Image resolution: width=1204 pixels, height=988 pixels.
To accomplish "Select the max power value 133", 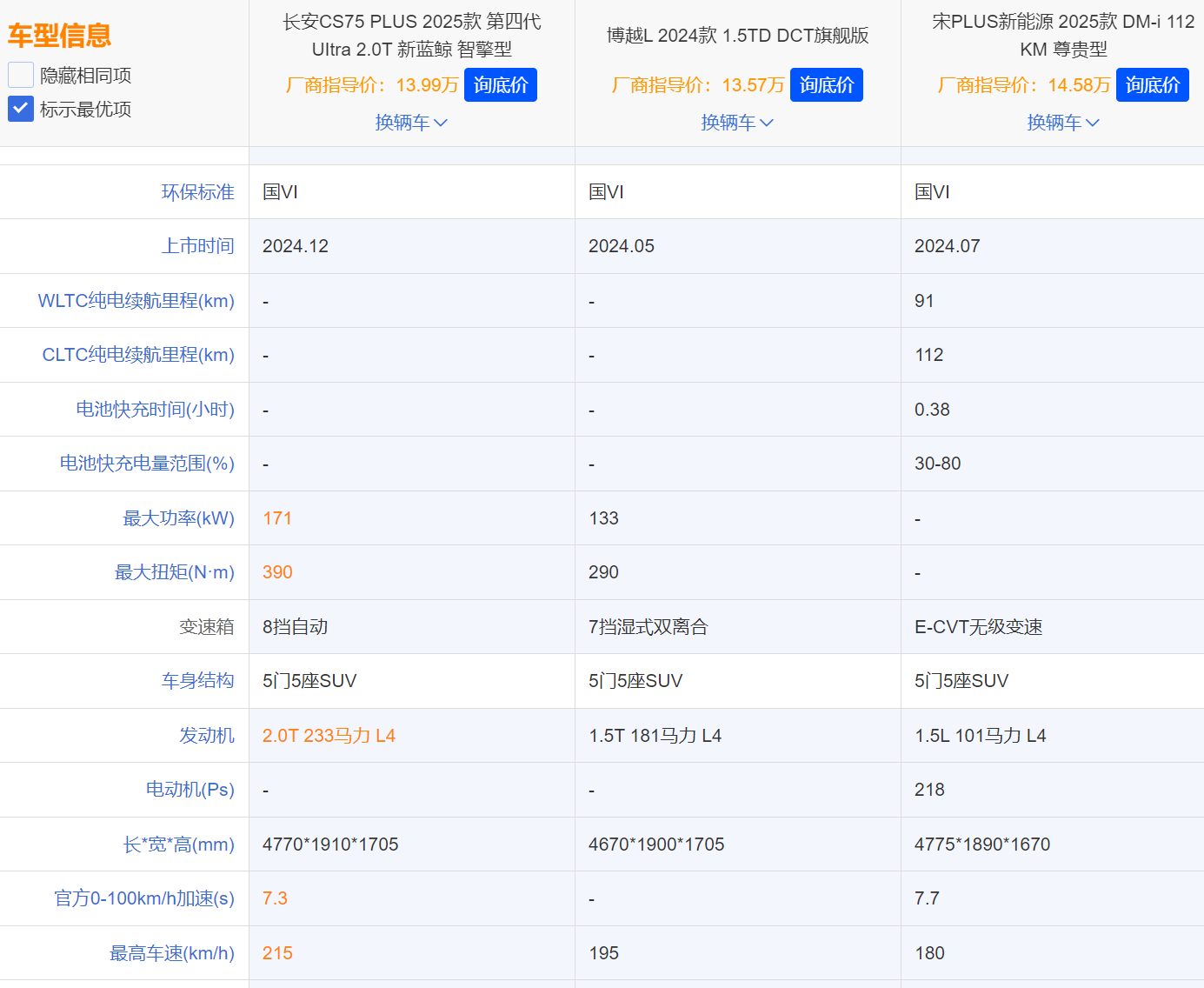I will [x=604, y=518].
